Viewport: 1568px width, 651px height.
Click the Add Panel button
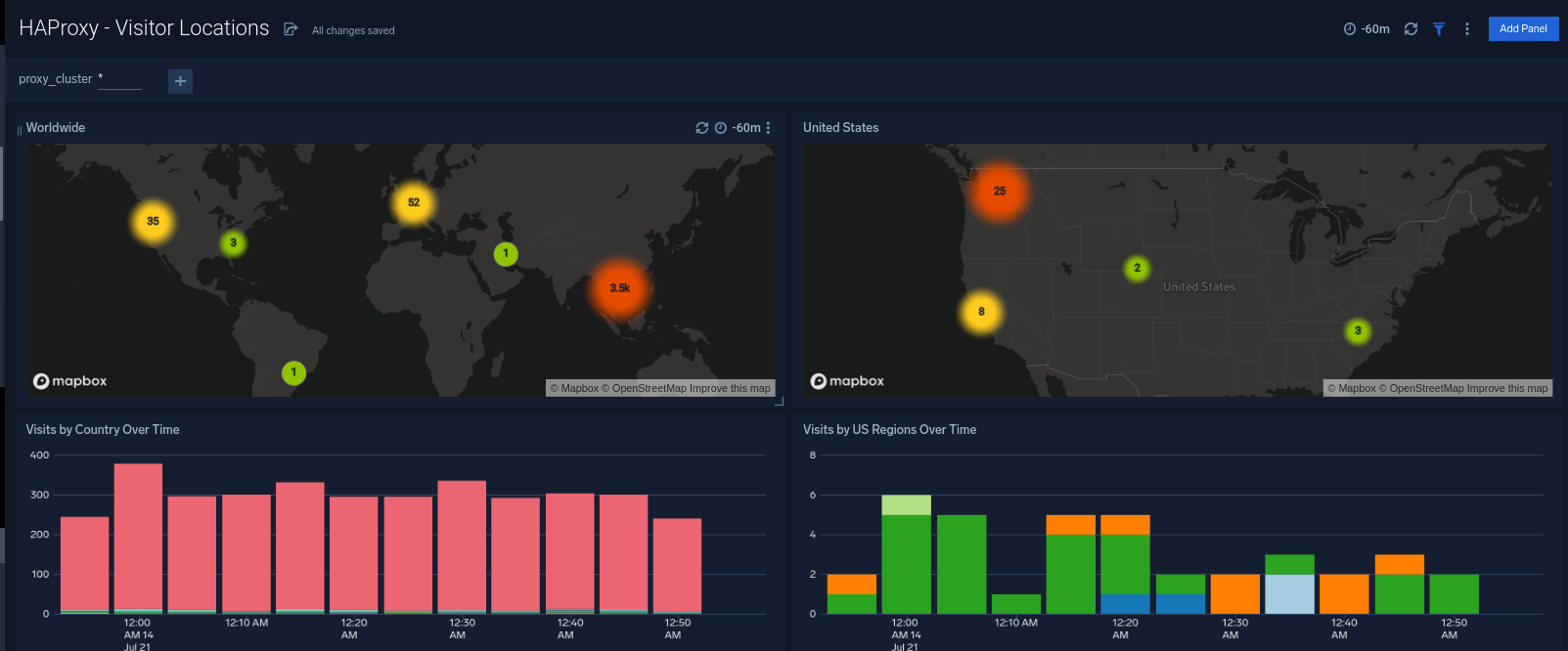tap(1522, 29)
